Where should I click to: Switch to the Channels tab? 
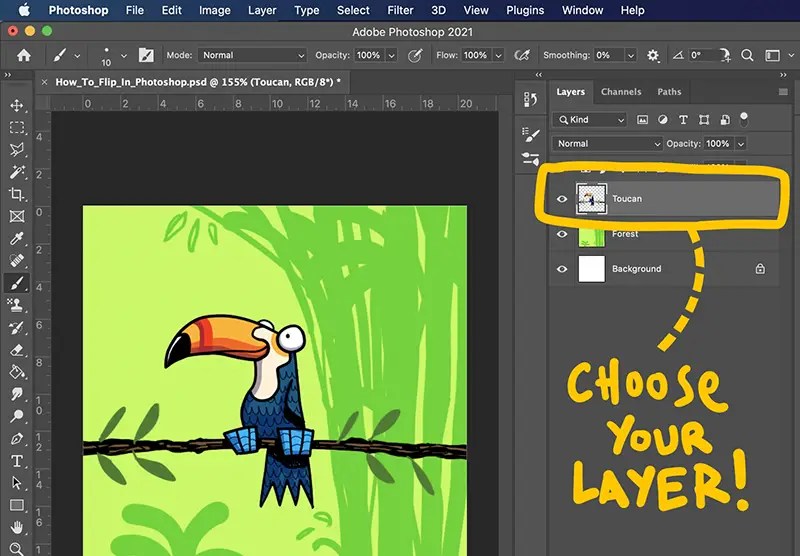(620, 92)
